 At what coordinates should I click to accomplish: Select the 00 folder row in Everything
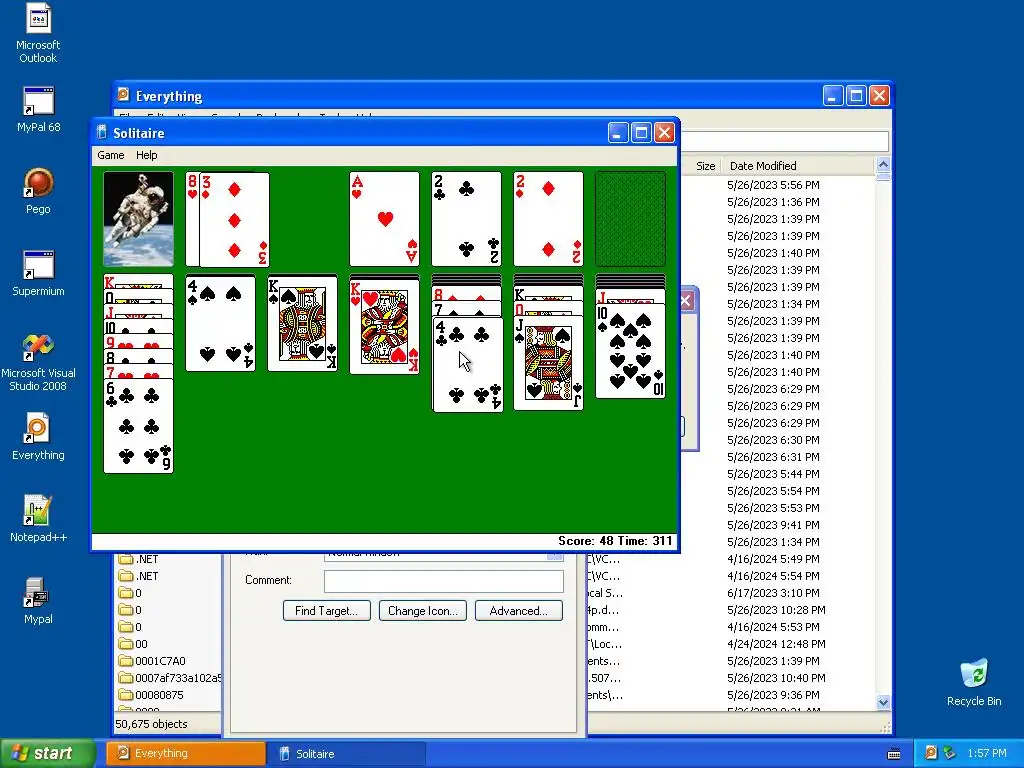[134, 644]
